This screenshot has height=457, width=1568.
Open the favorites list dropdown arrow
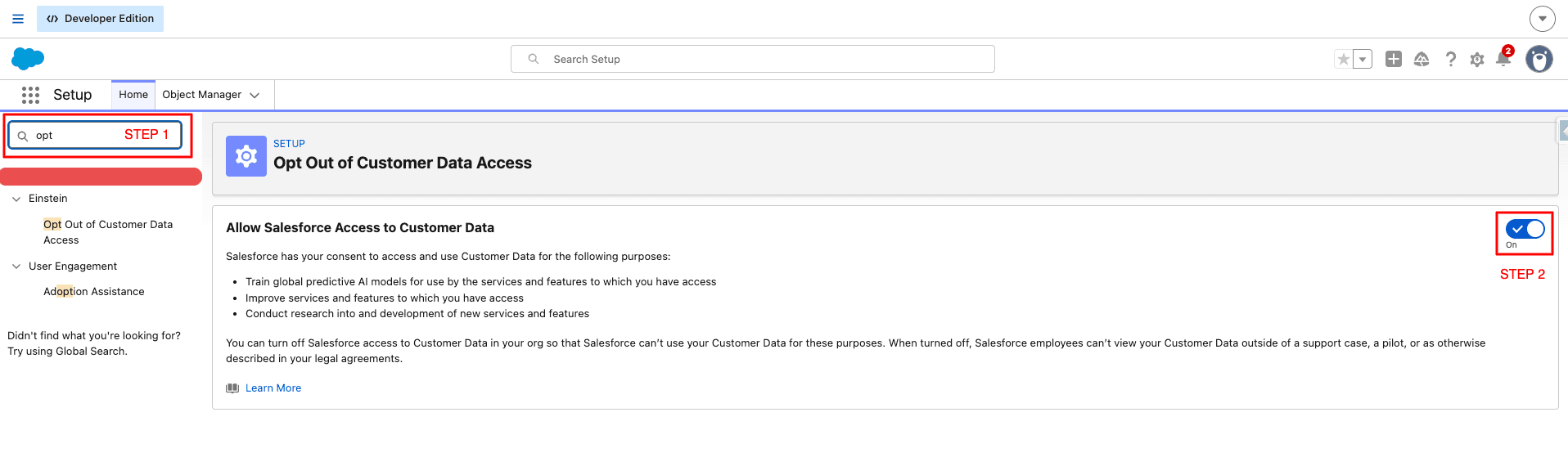[x=1363, y=59]
